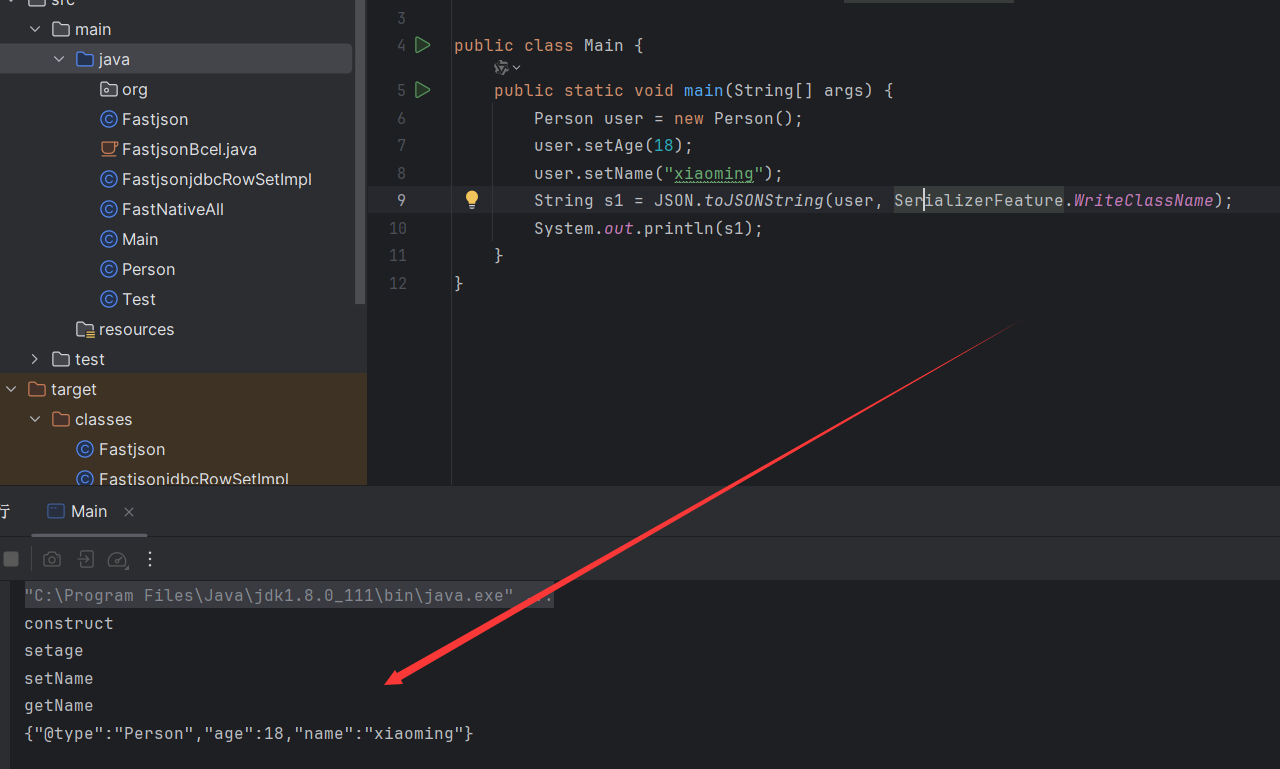1280x769 pixels.
Task: Click the "new Person()" expression in editor
Action: pyautogui.click(x=734, y=118)
